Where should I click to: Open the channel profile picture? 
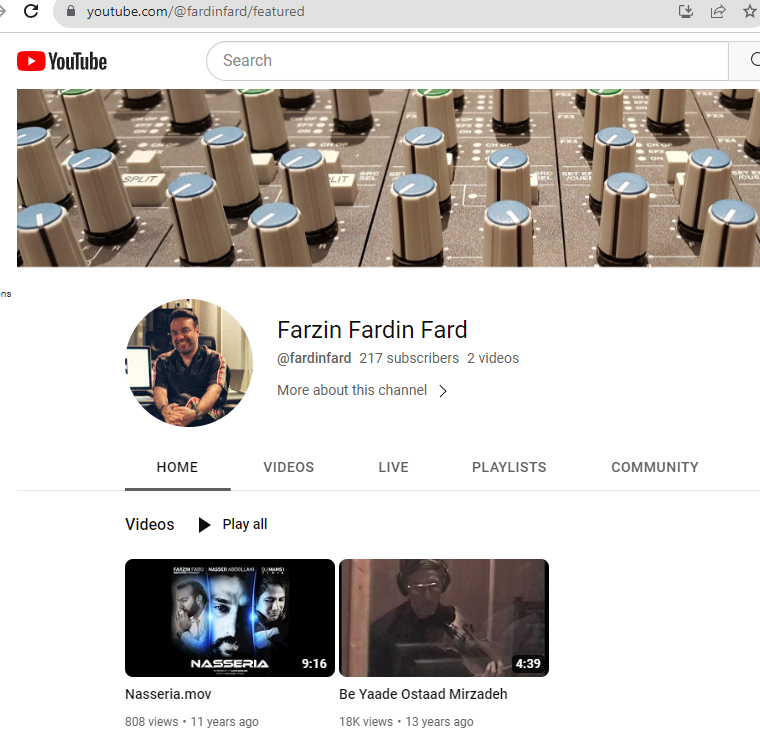click(189, 363)
